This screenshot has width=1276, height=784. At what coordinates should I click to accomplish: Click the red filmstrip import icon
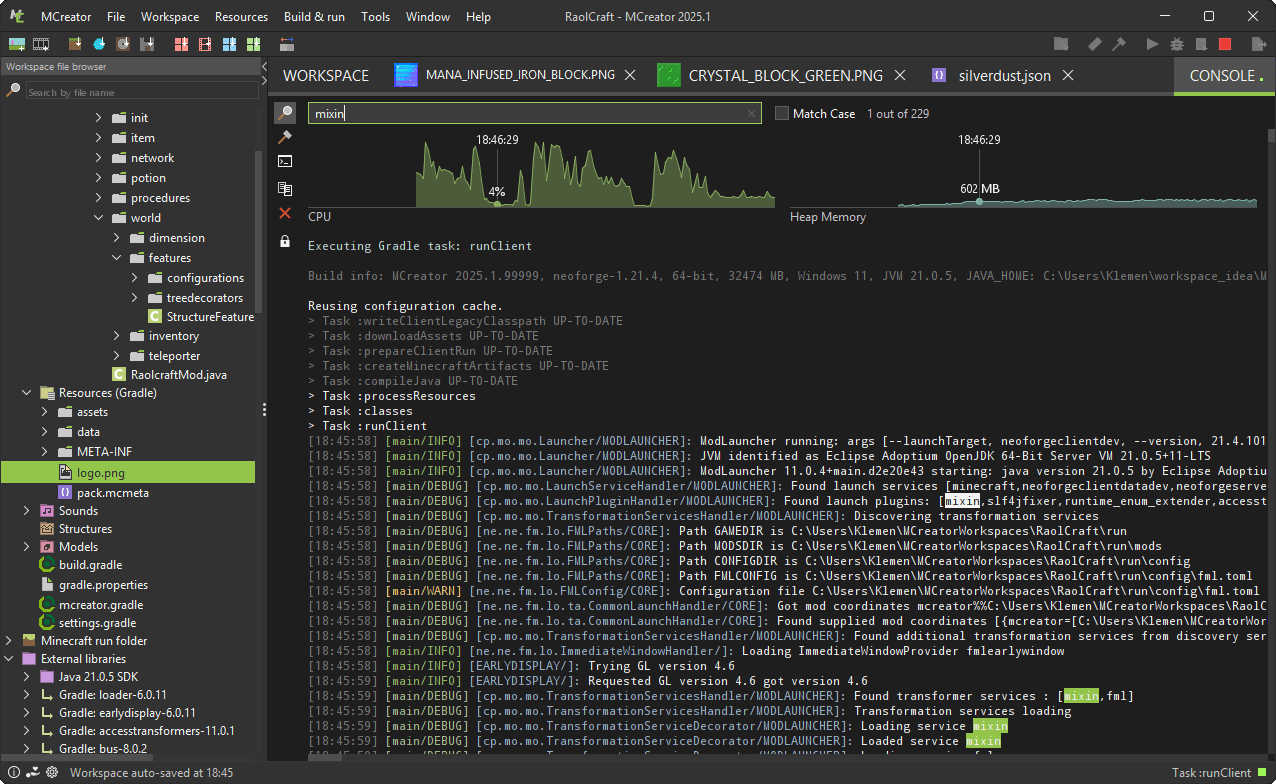pyautogui.click(x=205, y=44)
